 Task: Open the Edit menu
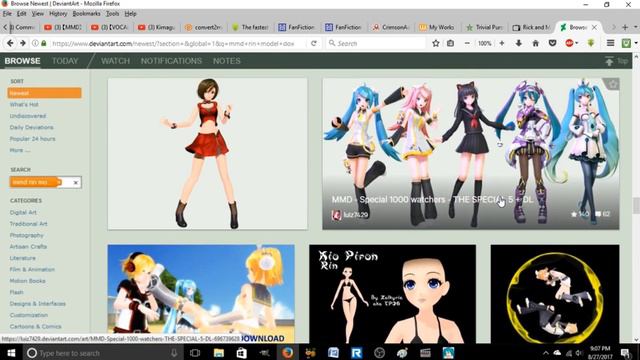tap(22, 13)
